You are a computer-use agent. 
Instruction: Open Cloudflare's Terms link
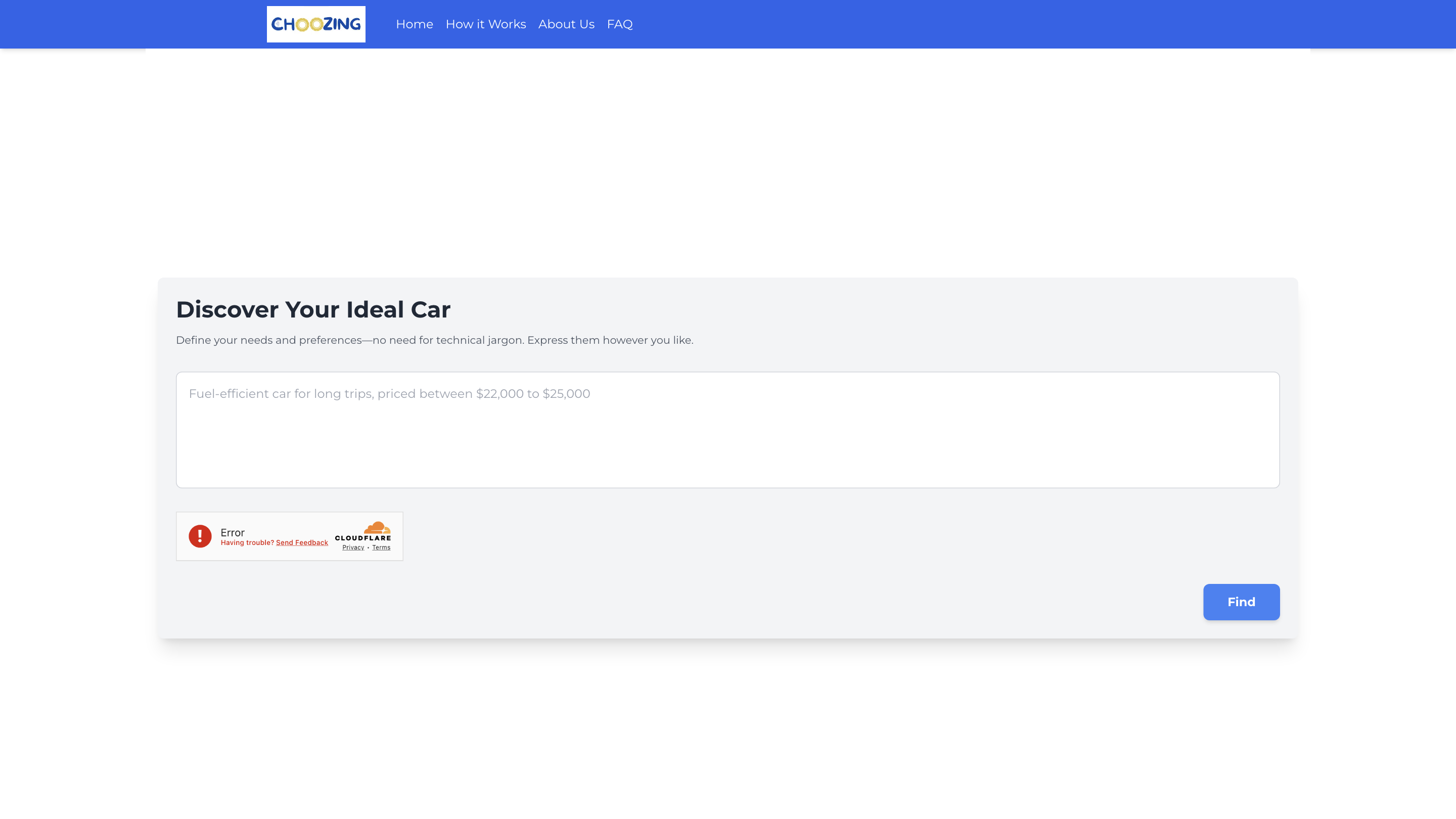(x=381, y=547)
